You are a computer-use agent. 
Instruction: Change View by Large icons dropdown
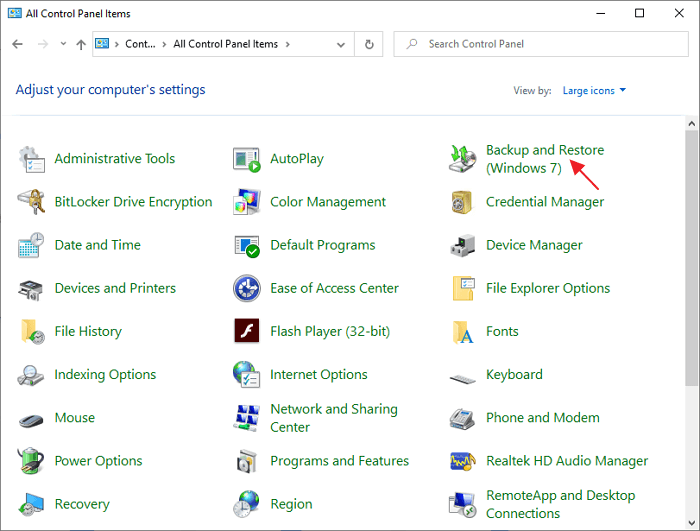[594, 91]
